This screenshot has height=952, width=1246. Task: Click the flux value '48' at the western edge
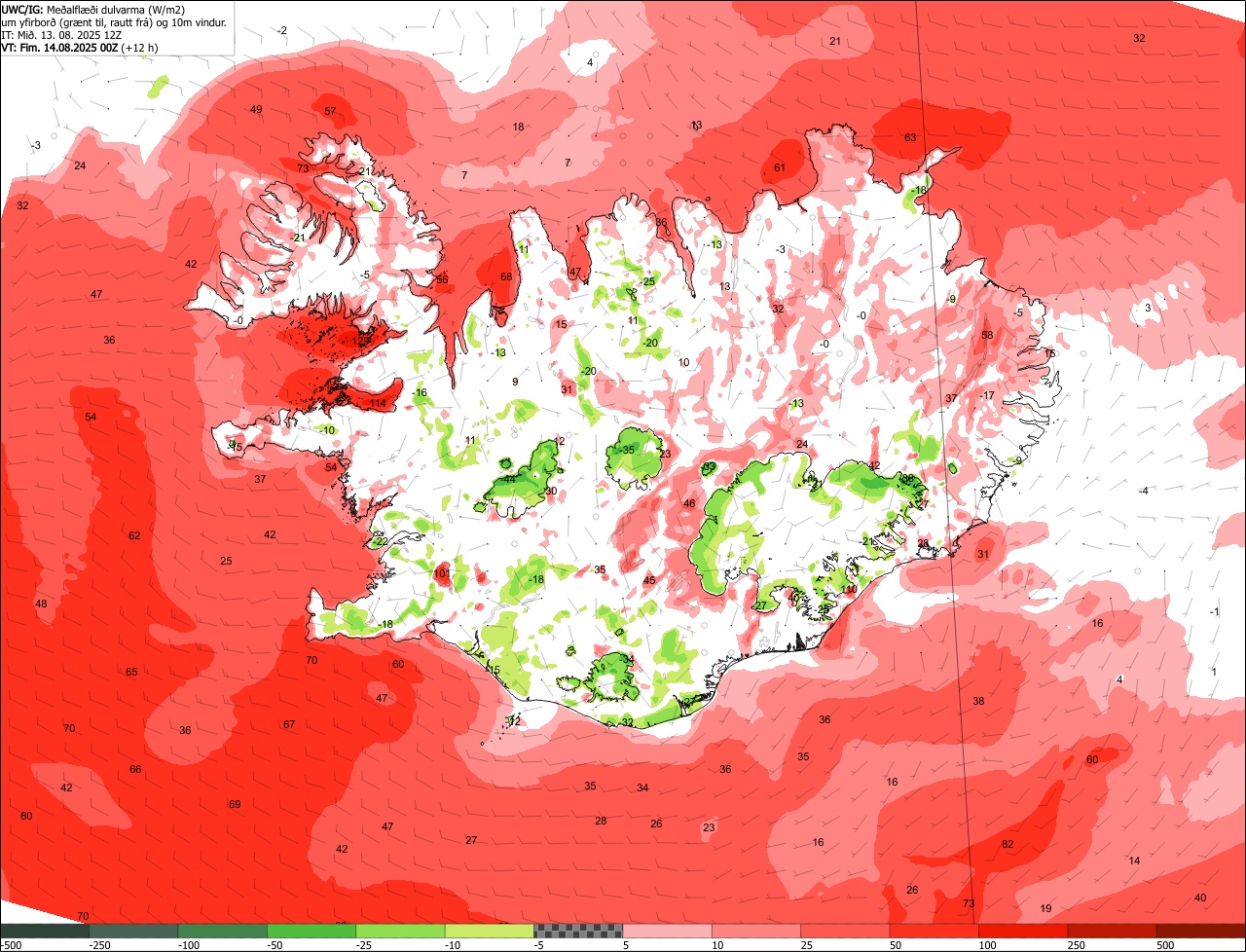41,604
